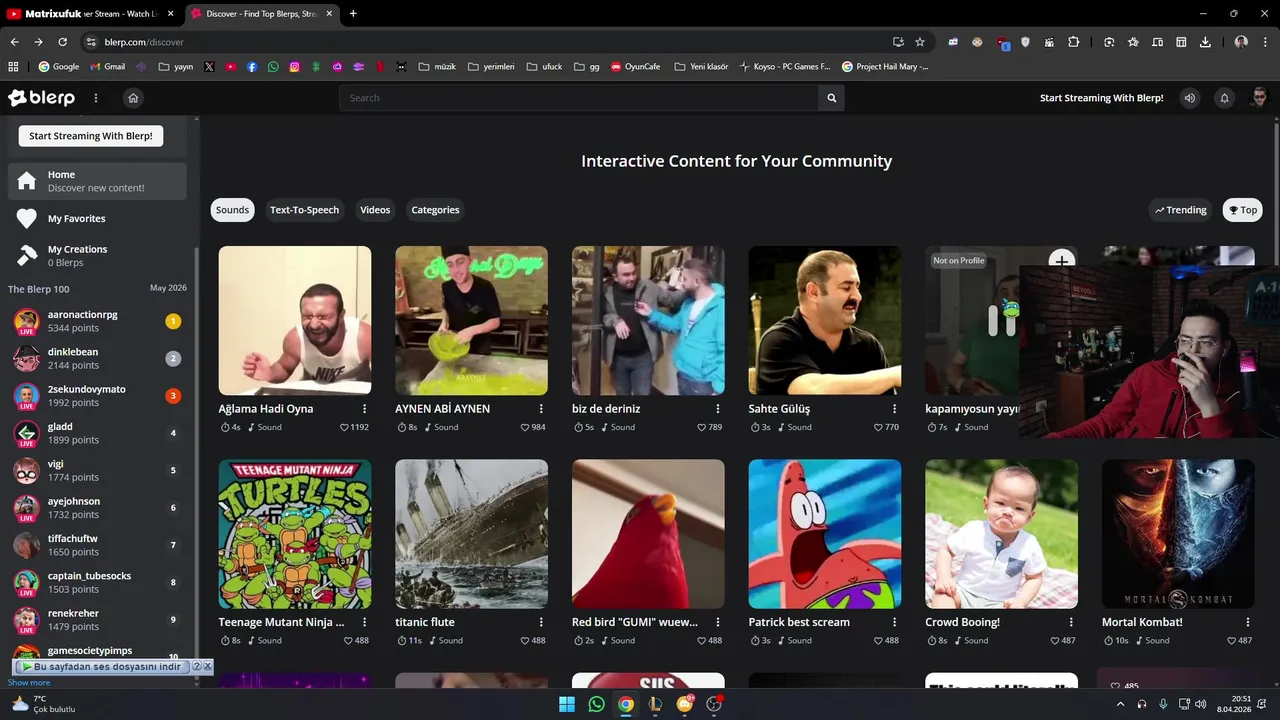Open WhatsApp from the taskbar

597,704
